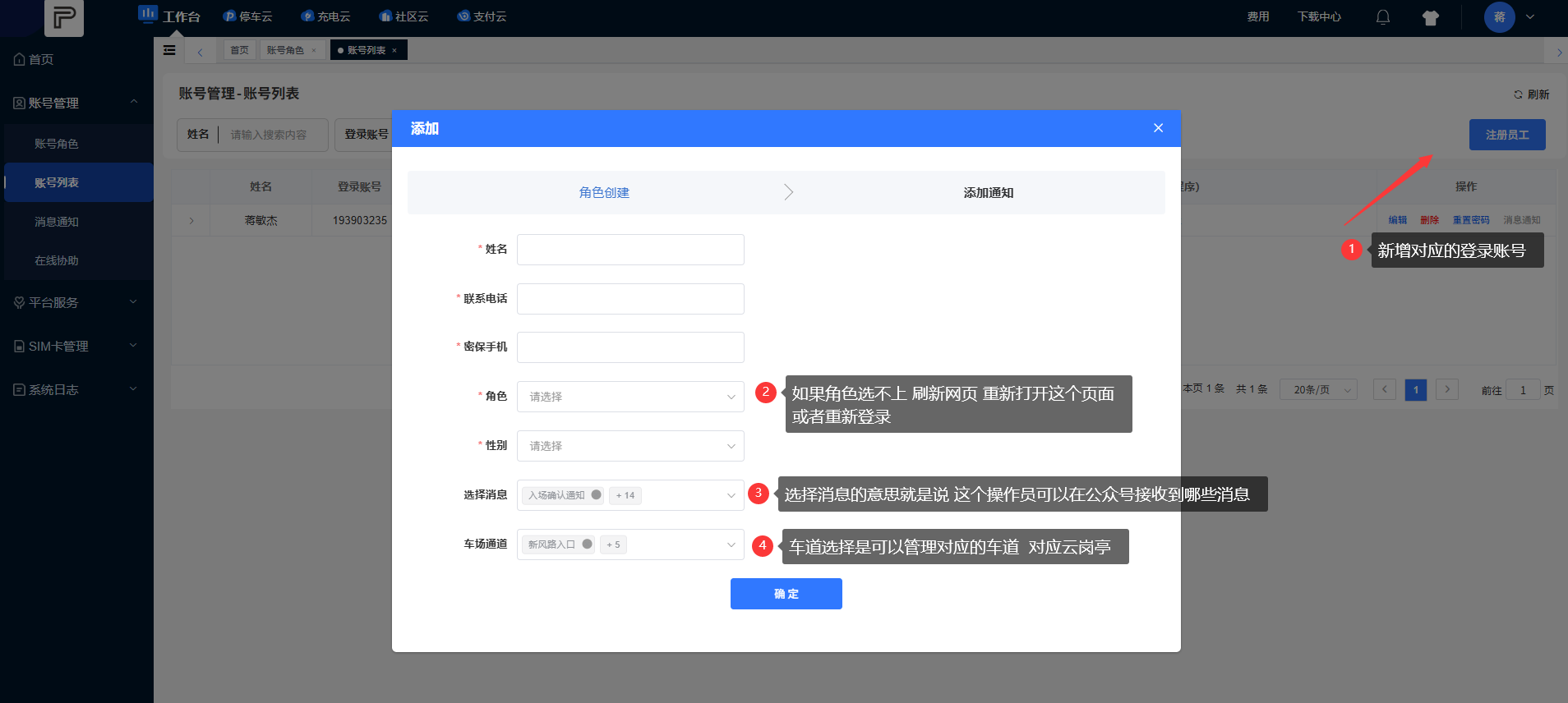Screen dimensions: 1568x703
Task: Open the 选择消息 dropdown
Action: (x=630, y=495)
